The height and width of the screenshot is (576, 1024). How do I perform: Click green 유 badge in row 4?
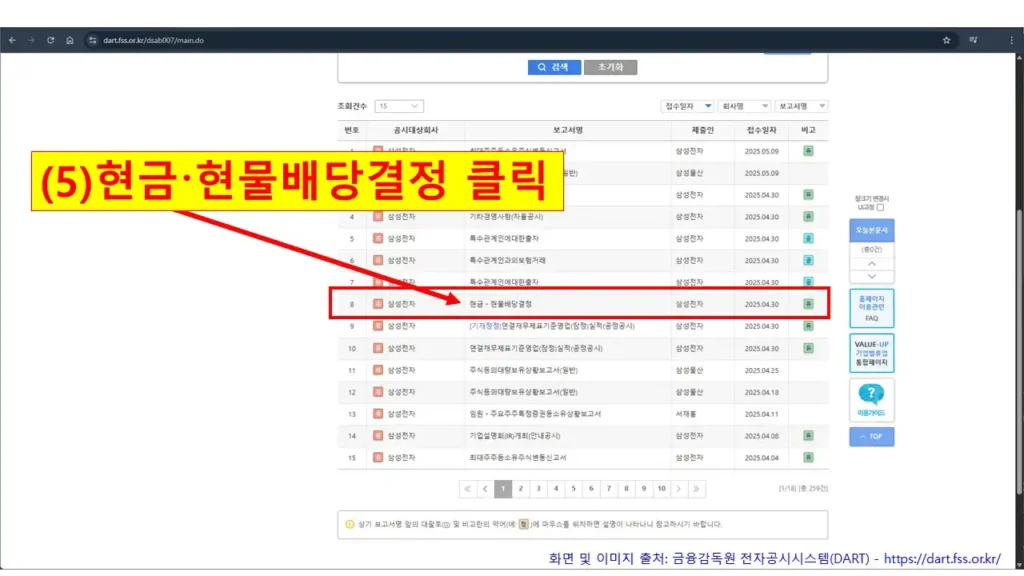tap(808, 216)
